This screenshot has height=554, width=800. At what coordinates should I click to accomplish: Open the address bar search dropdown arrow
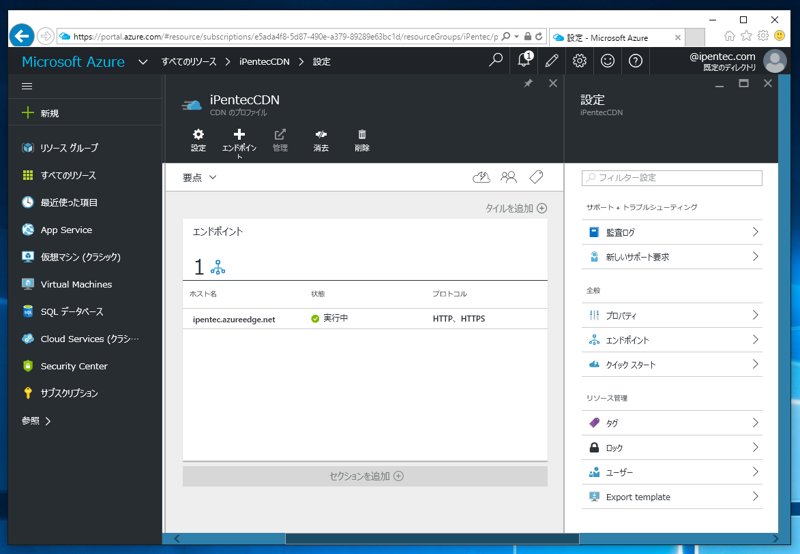517,36
